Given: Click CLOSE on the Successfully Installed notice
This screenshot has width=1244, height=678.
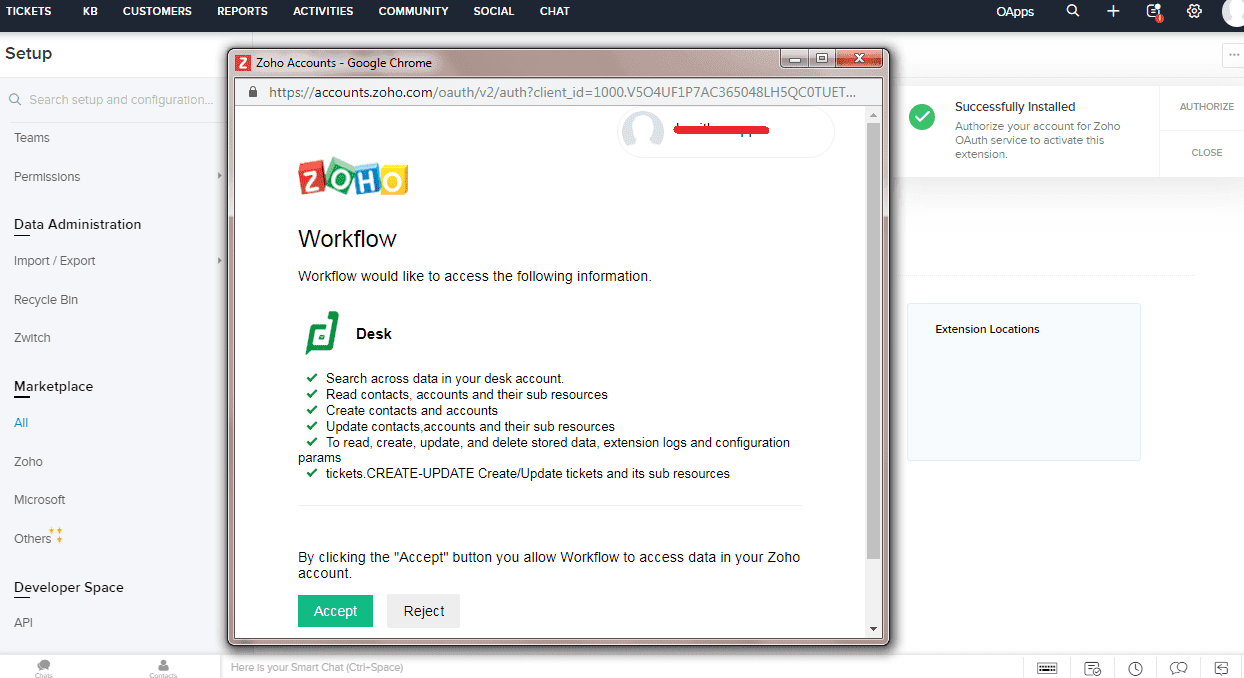Looking at the screenshot, I should click(x=1206, y=153).
